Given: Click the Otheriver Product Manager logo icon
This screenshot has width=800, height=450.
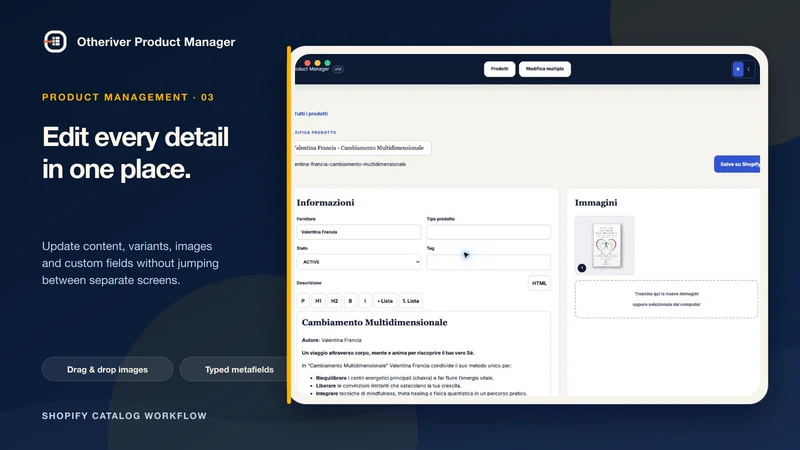Looking at the screenshot, I should (x=55, y=42).
